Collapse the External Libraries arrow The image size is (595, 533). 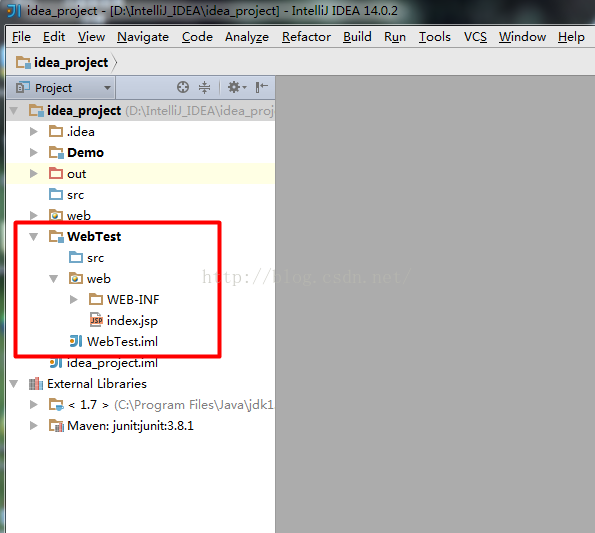(14, 384)
